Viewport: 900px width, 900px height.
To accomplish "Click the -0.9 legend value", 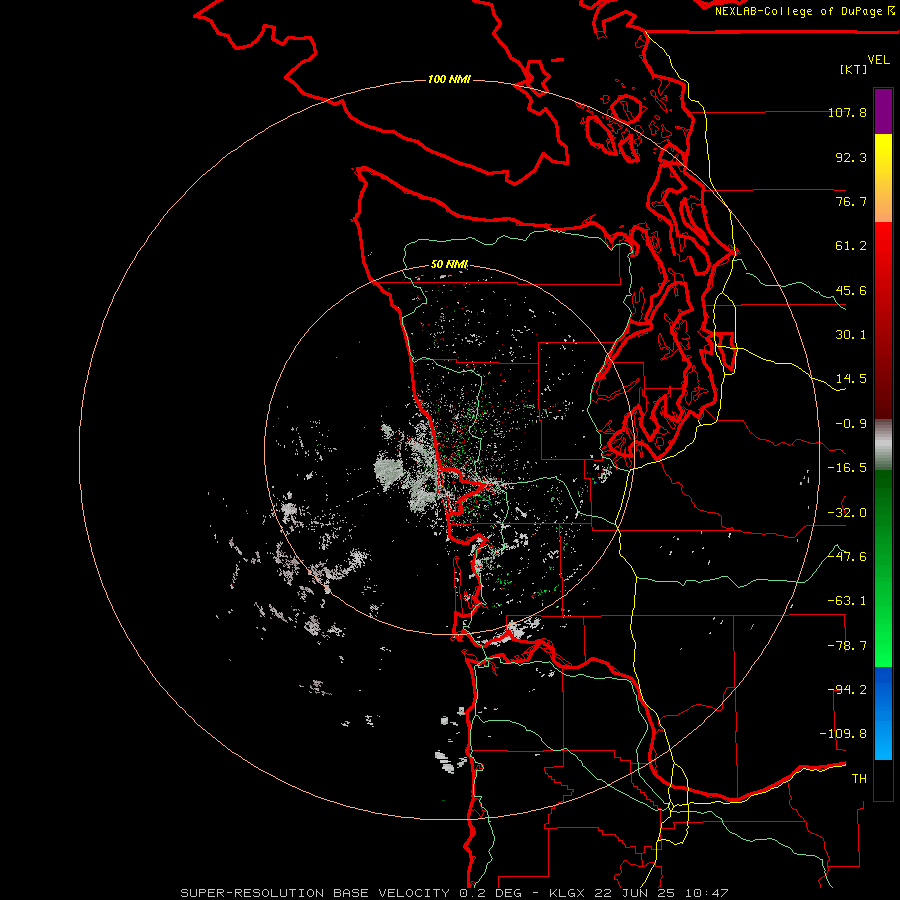I will [x=851, y=424].
